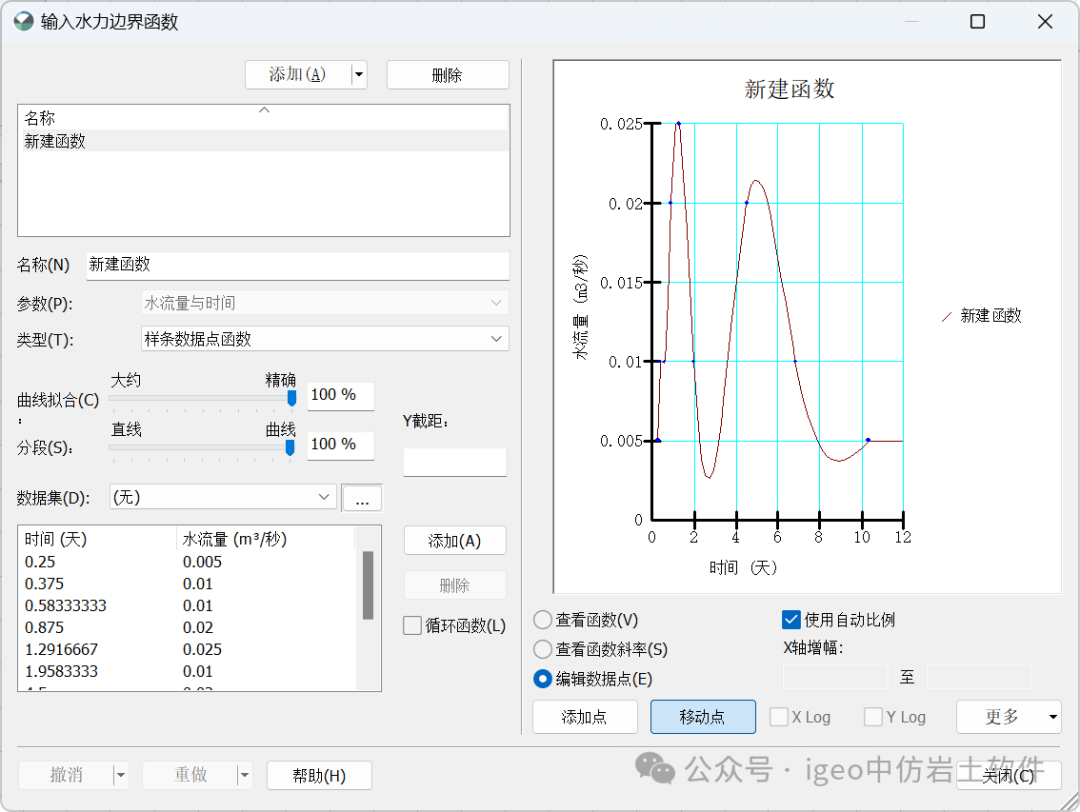
Task: Click the 添加点 button
Action: click(584, 716)
